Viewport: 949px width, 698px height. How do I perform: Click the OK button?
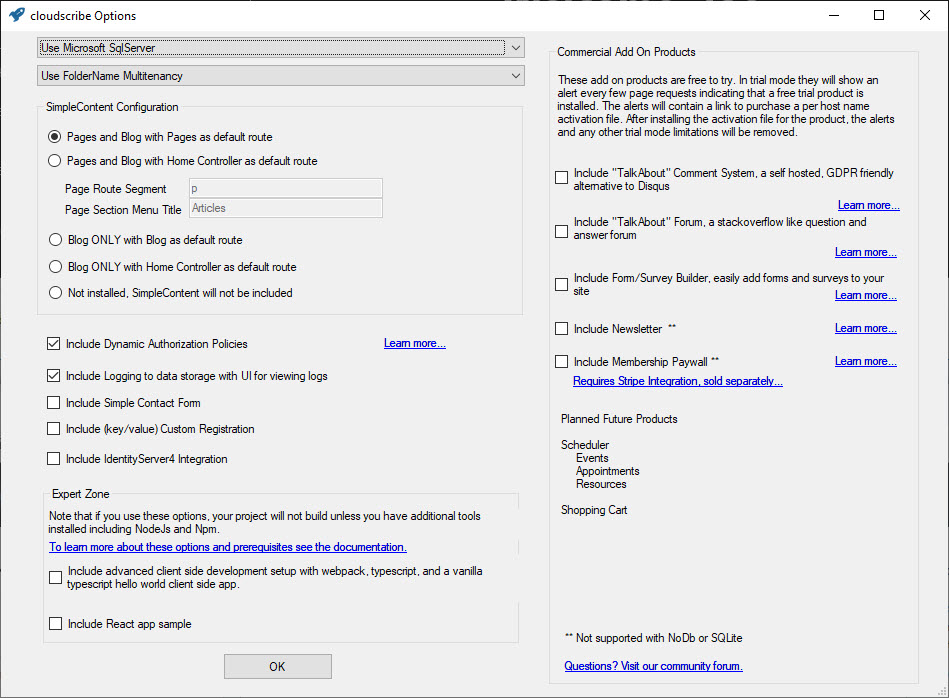pyautogui.click(x=278, y=667)
